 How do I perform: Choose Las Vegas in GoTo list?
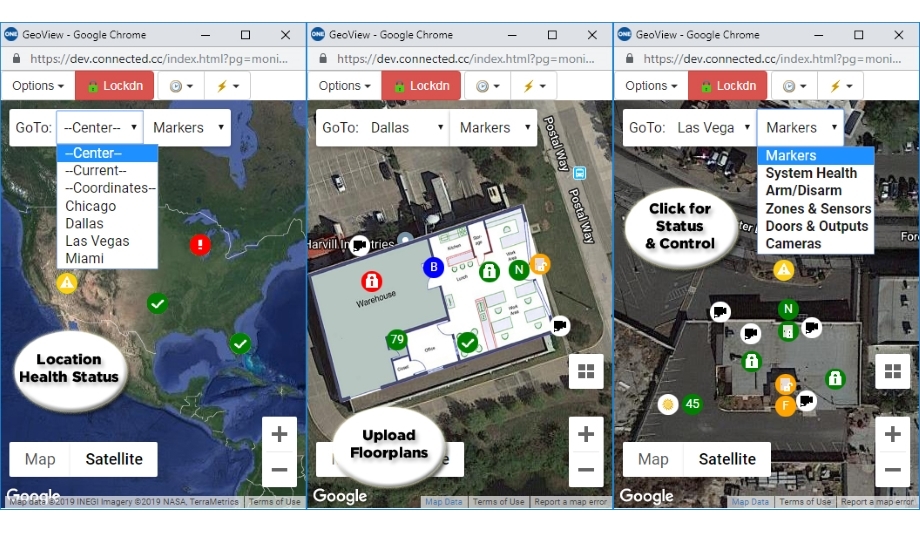pos(107,241)
